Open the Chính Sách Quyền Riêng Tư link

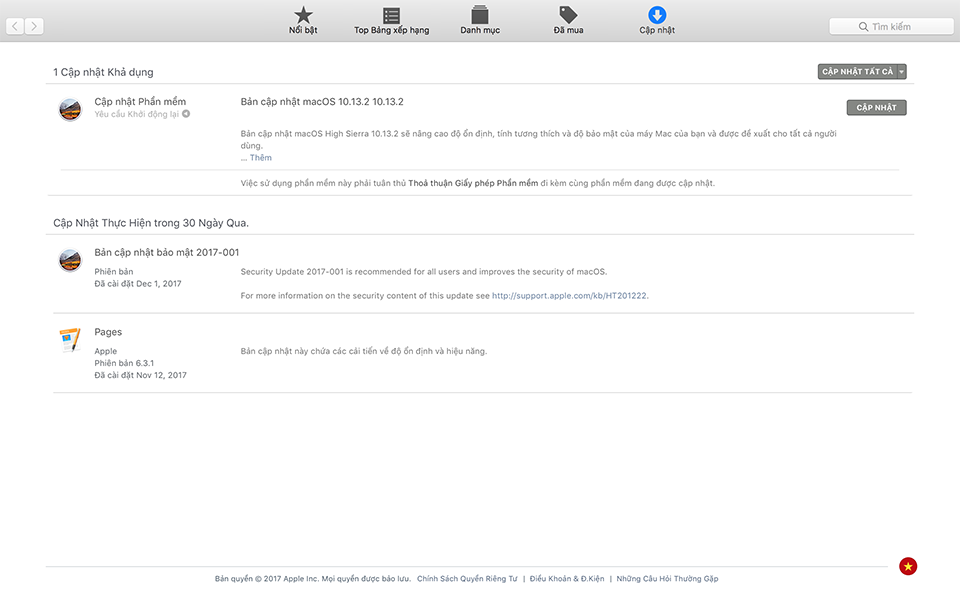(x=467, y=579)
